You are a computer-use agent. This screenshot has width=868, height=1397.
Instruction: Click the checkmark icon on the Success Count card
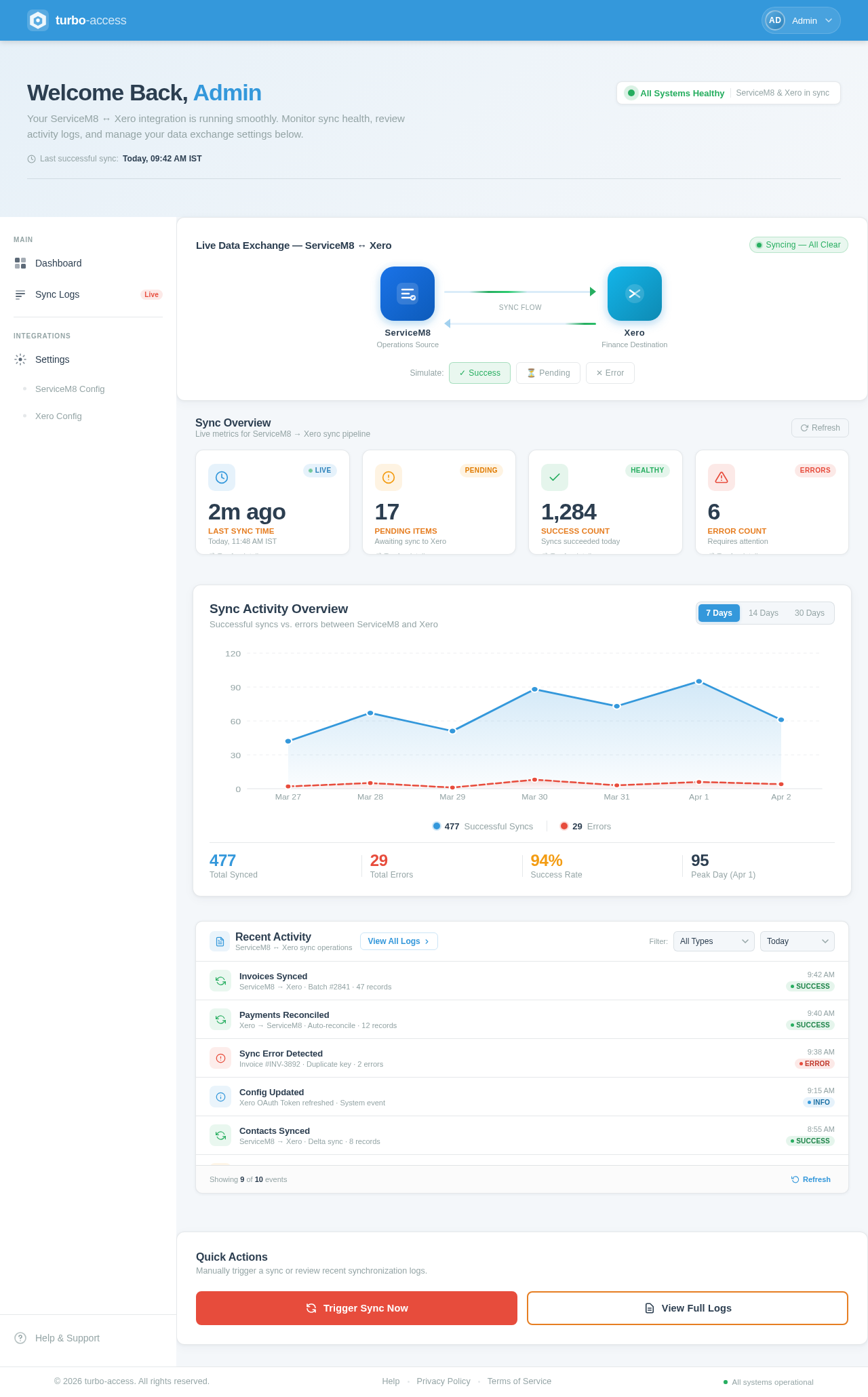(x=555, y=477)
